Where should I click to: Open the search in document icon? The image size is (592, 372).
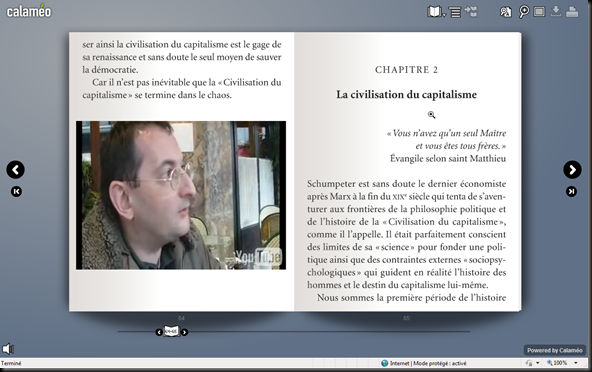click(x=505, y=12)
